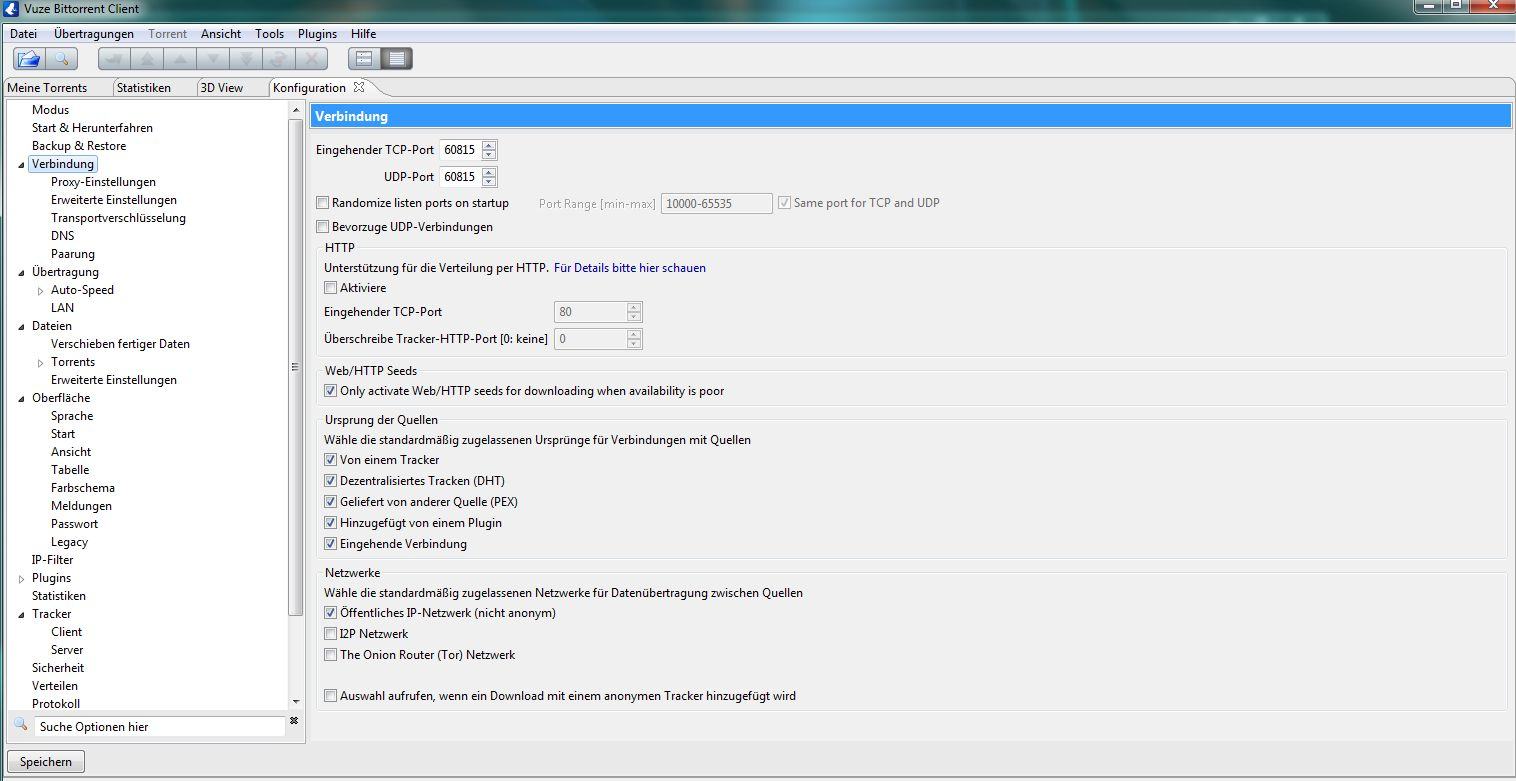Open torrent file with folder icon
1516x781 pixels.
(27, 59)
